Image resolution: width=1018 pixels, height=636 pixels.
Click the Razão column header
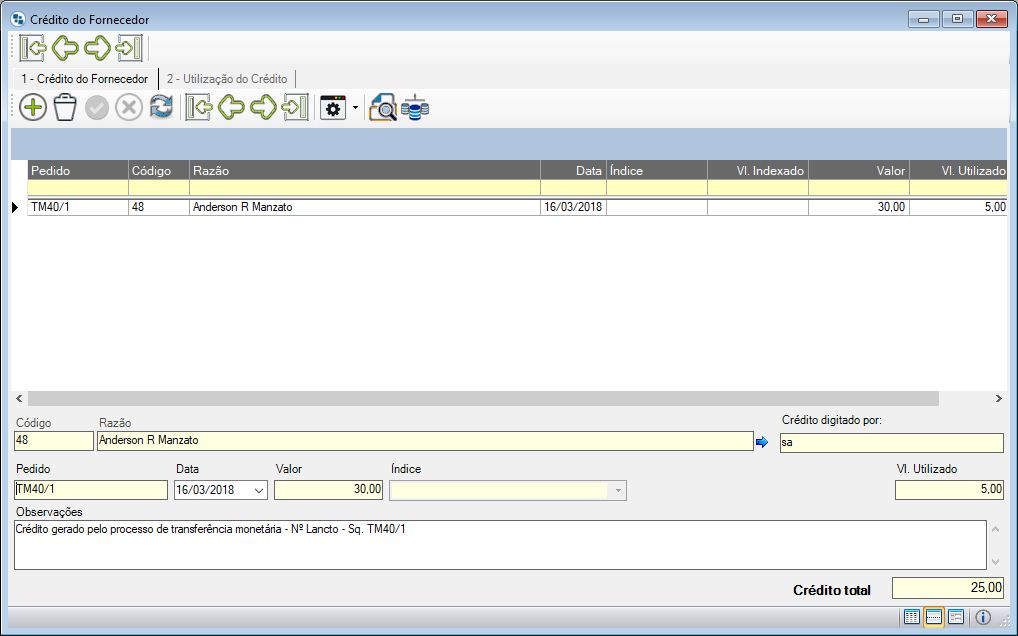[x=364, y=171]
